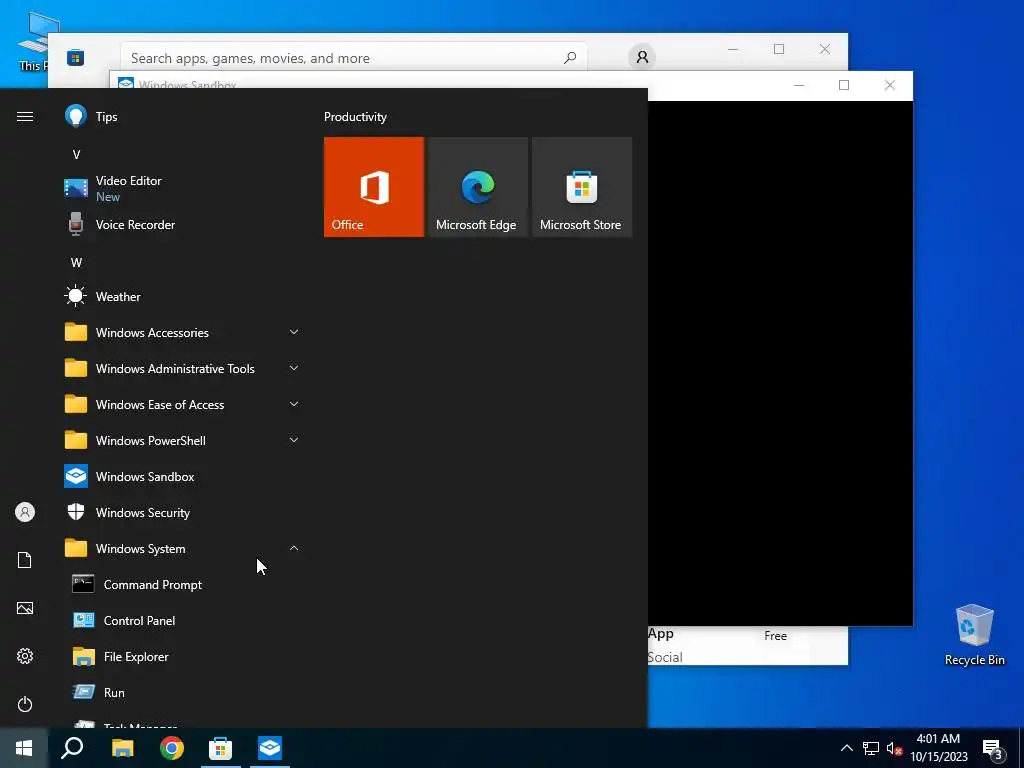
Task: Open Documents from Start sidebar
Action: (x=25, y=560)
